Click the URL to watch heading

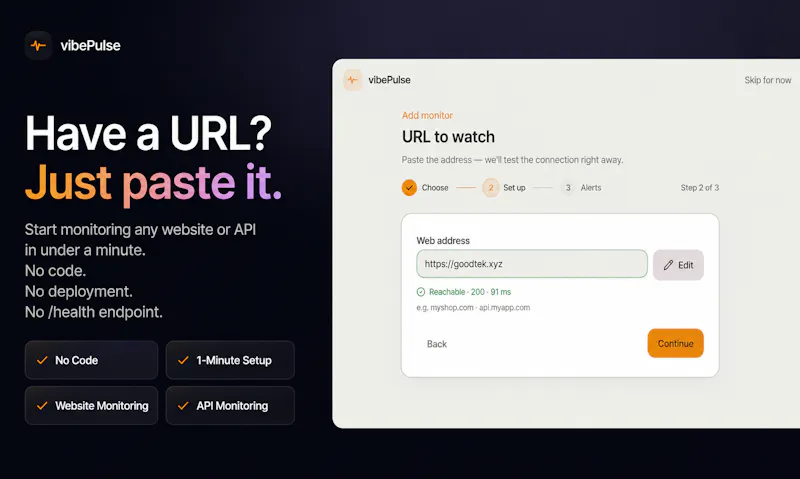(x=448, y=137)
